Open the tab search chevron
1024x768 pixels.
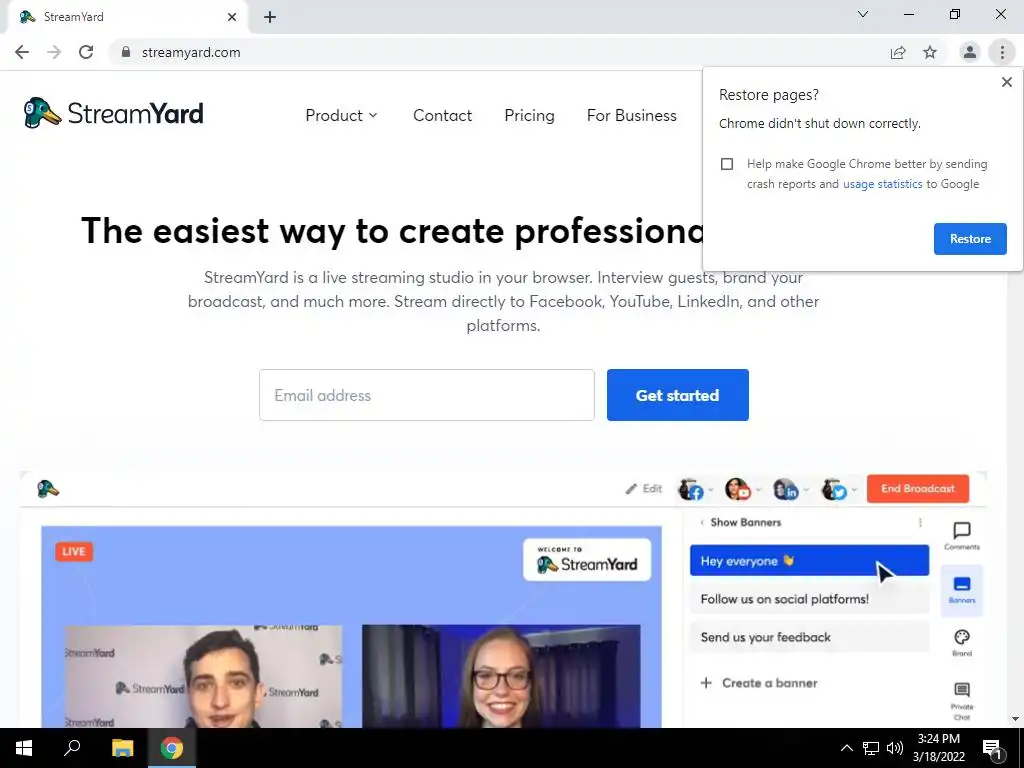[x=863, y=14]
